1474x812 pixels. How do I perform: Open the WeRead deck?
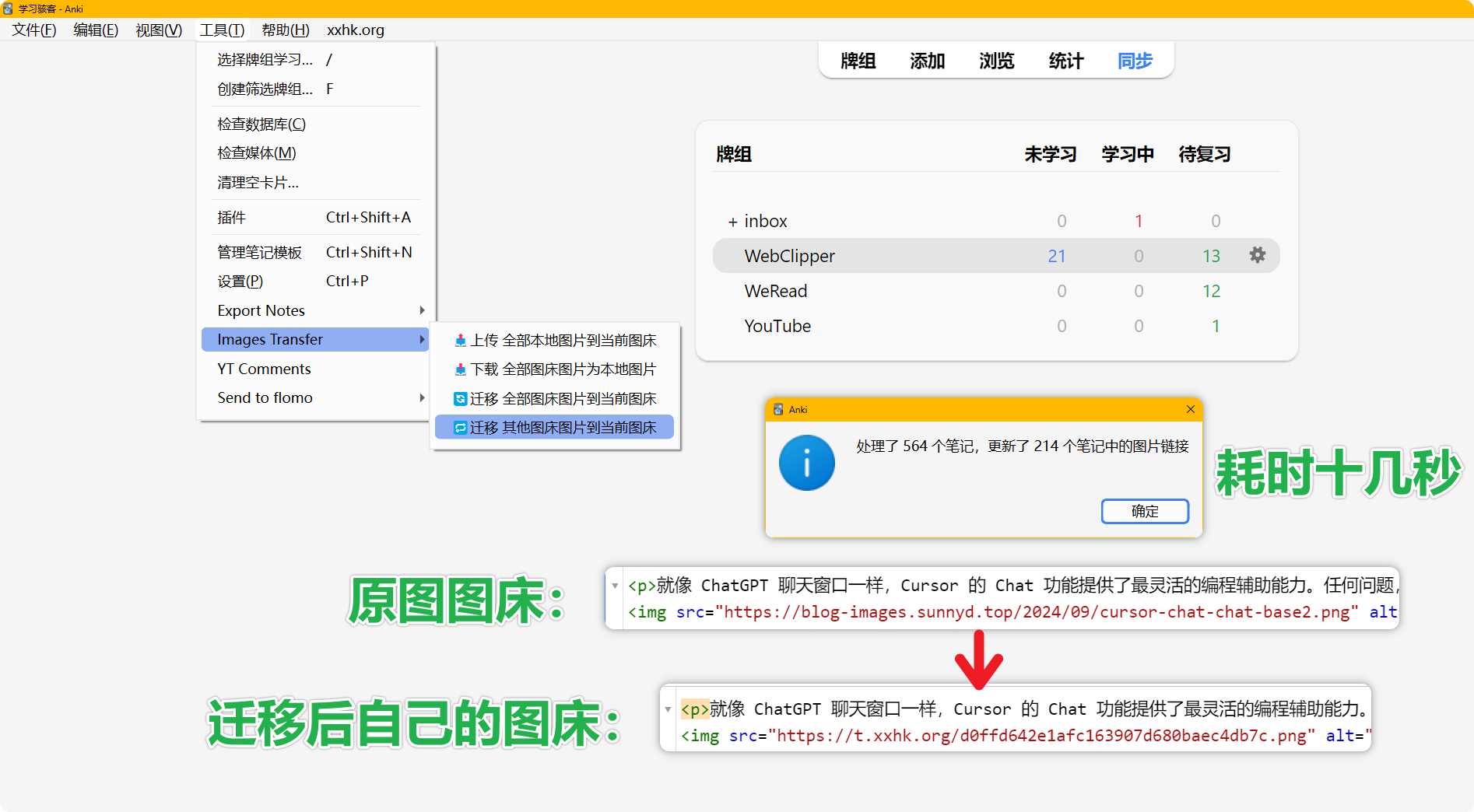click(x=776, y=291)
